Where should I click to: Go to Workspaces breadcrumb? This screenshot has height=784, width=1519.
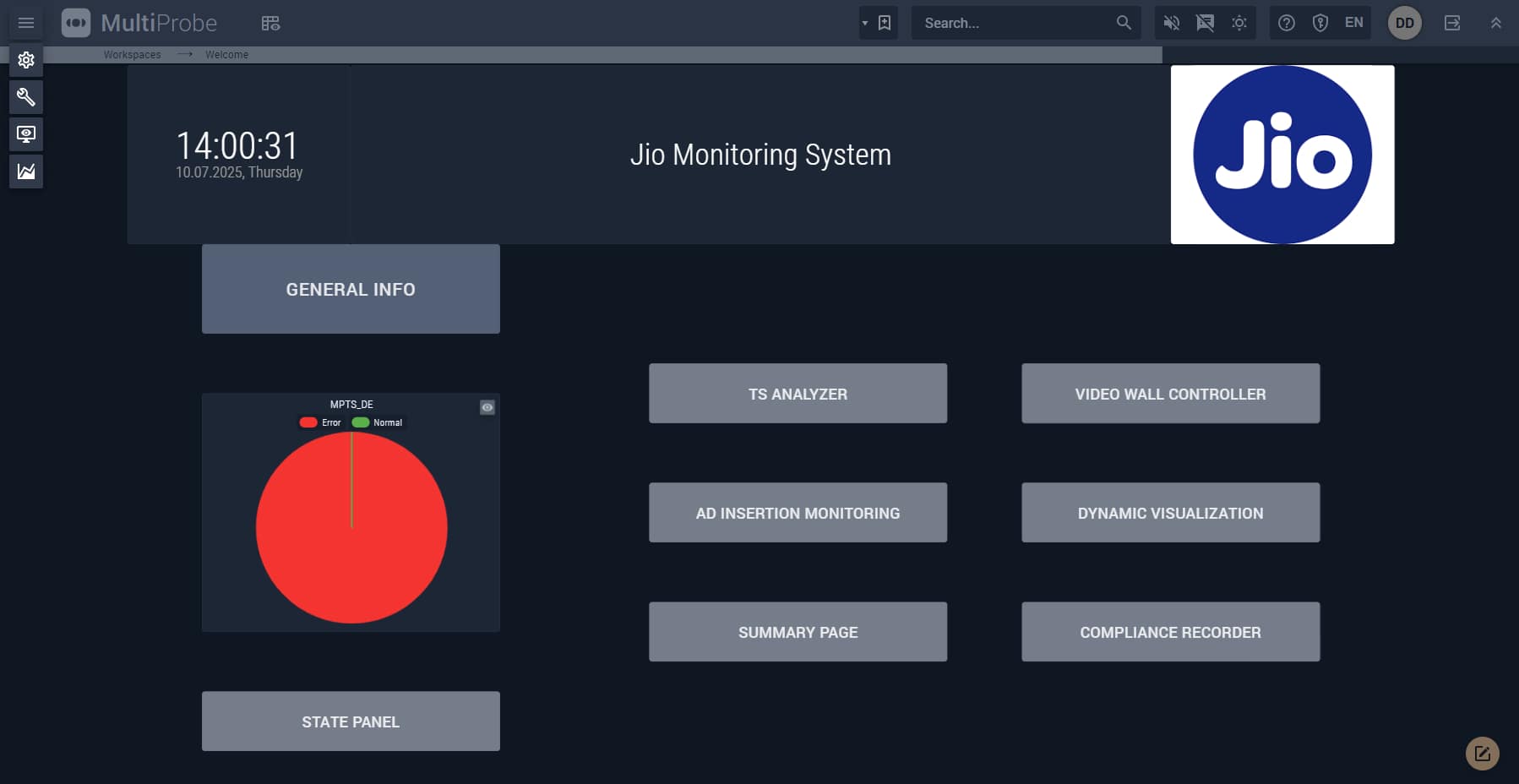[x=132, y=55]
